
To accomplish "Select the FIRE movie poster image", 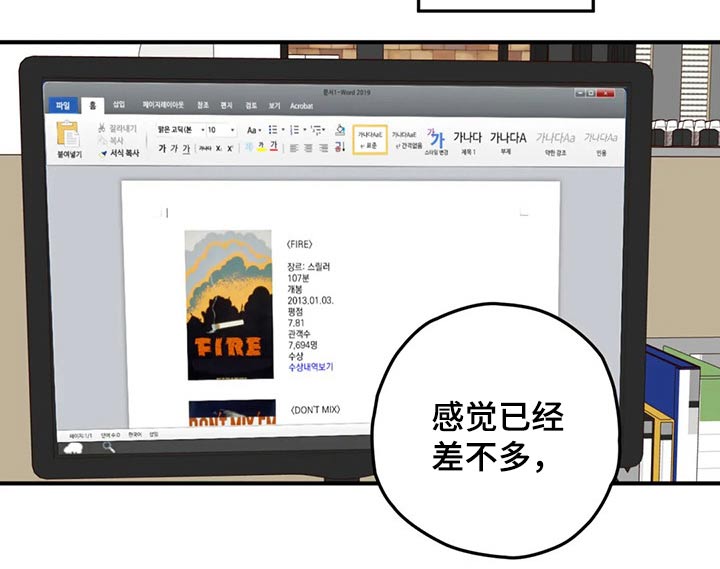I will click(x=228, y=305).
